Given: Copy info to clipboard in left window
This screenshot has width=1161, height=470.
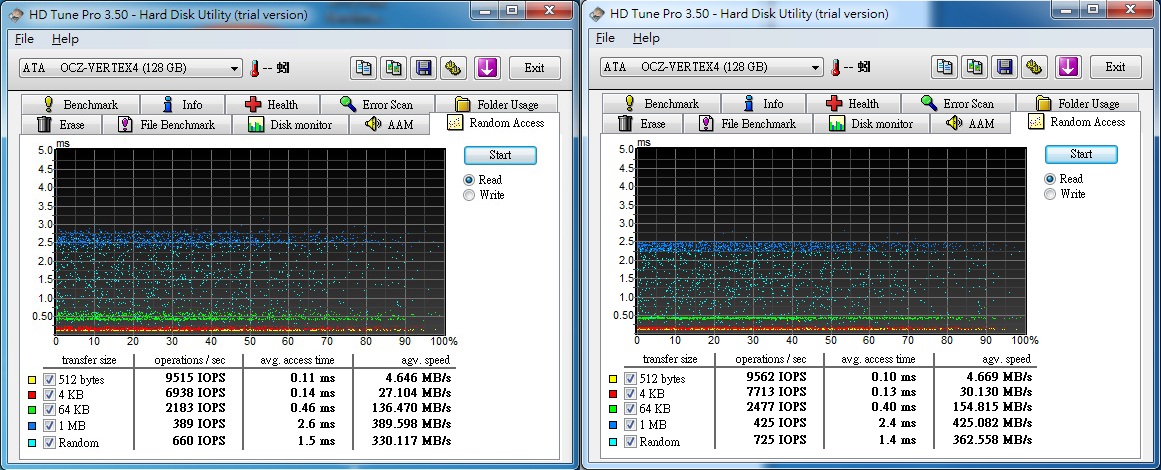Looking at the screenshot, I should pyautogui.click(x=364, y=68).
